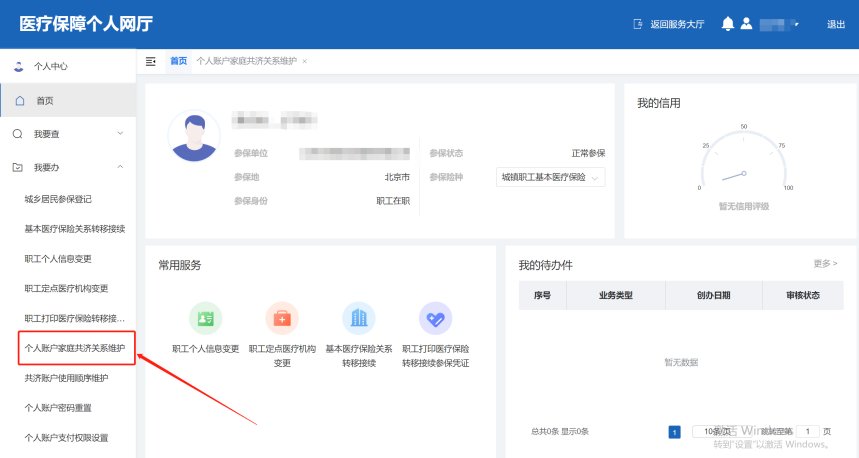Open 职工定点医疗机构变更 orange service icon
Viewport: 859px width, 458px height.
[x=282, y=318]
